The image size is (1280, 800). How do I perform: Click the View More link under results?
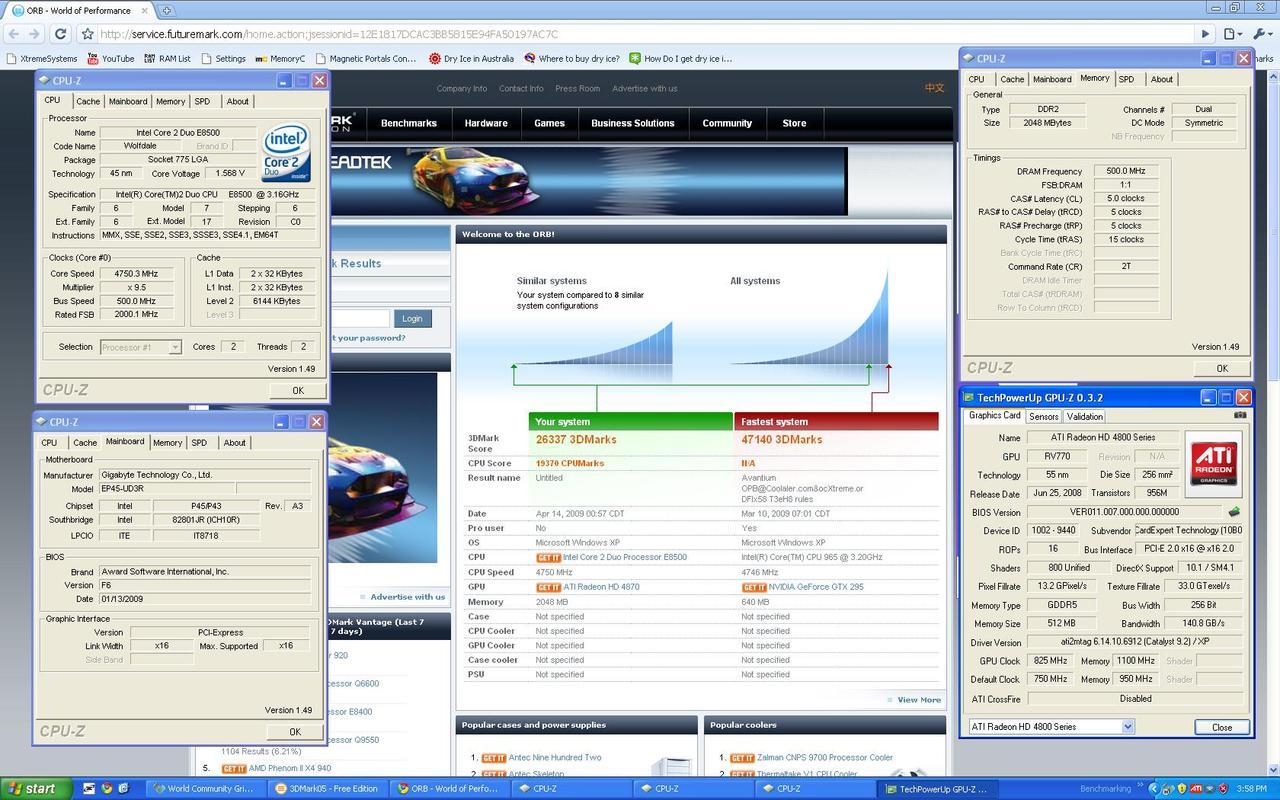tap(919, 700)
